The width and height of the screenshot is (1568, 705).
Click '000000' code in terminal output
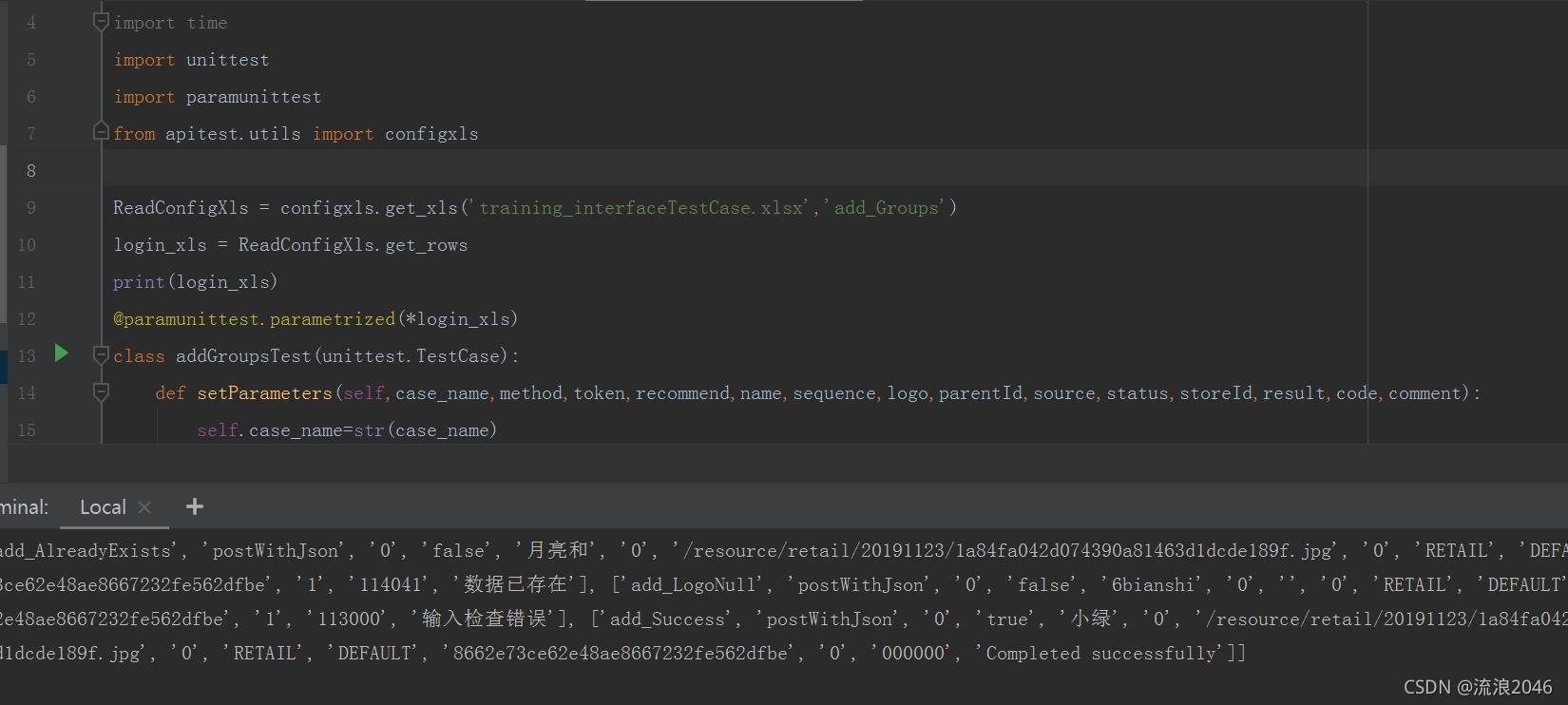[x=915, y=654]
